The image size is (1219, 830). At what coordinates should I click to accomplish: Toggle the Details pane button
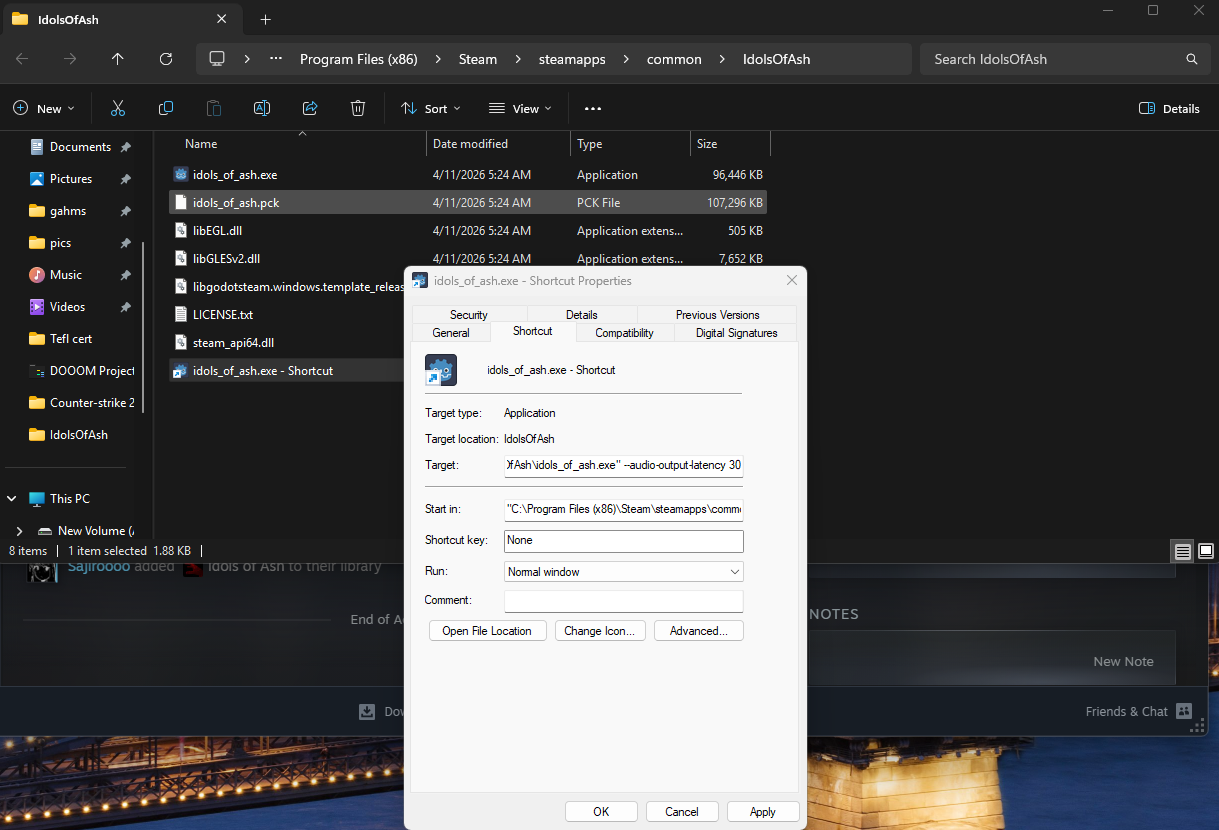tap(1169, 108)
